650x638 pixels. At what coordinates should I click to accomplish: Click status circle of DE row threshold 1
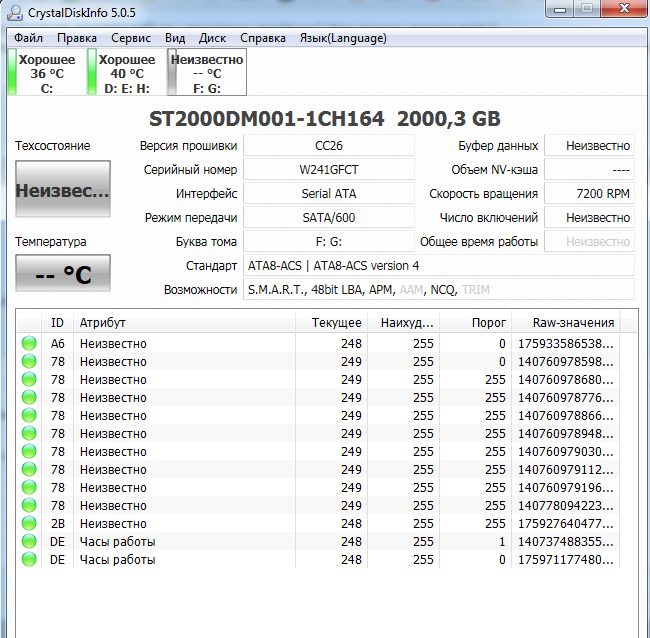coord(29,541)
